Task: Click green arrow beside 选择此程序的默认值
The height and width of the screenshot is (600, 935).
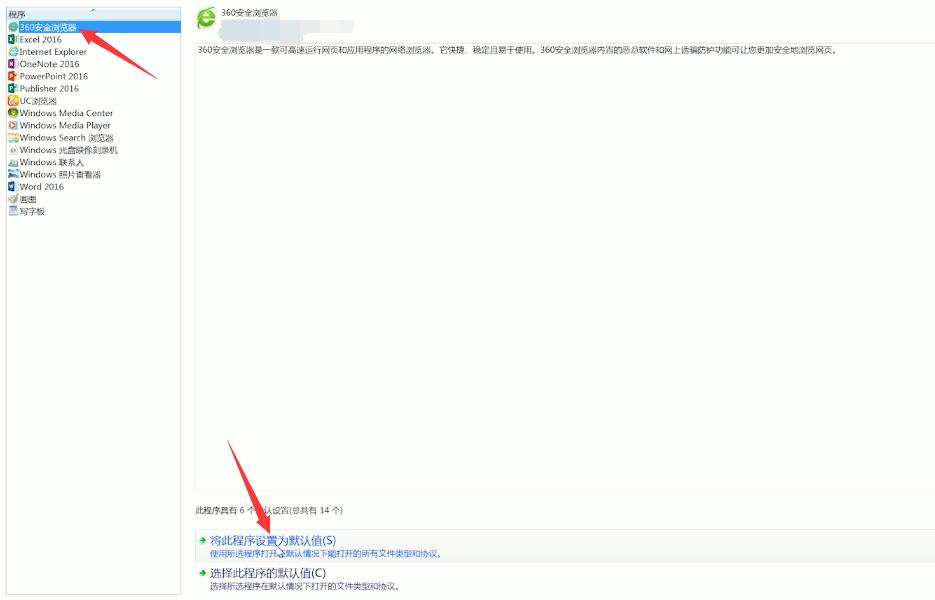Action: pyautogui.click(x=203, y=573)
